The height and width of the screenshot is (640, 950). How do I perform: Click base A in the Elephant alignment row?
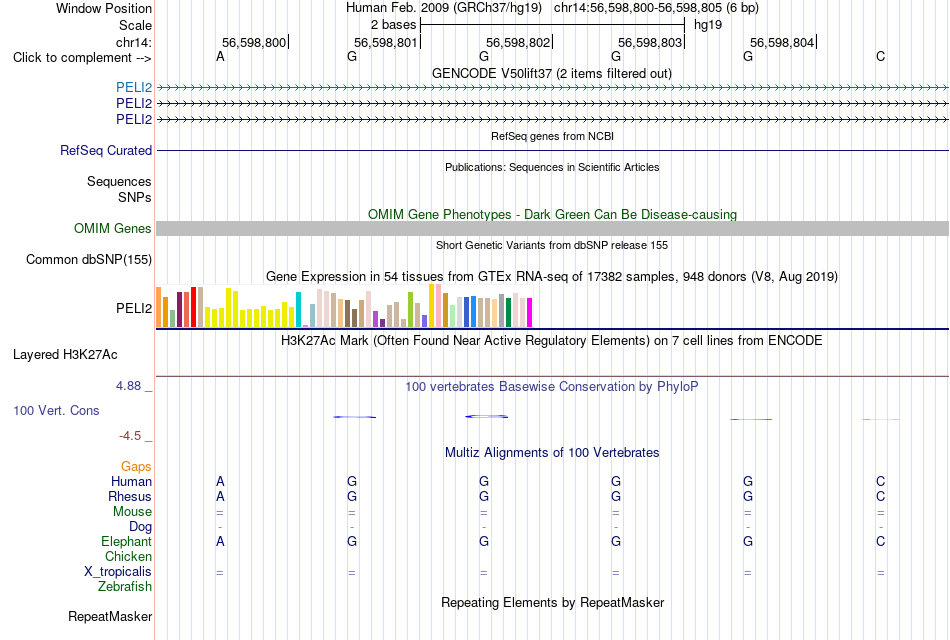coord(221,542)
